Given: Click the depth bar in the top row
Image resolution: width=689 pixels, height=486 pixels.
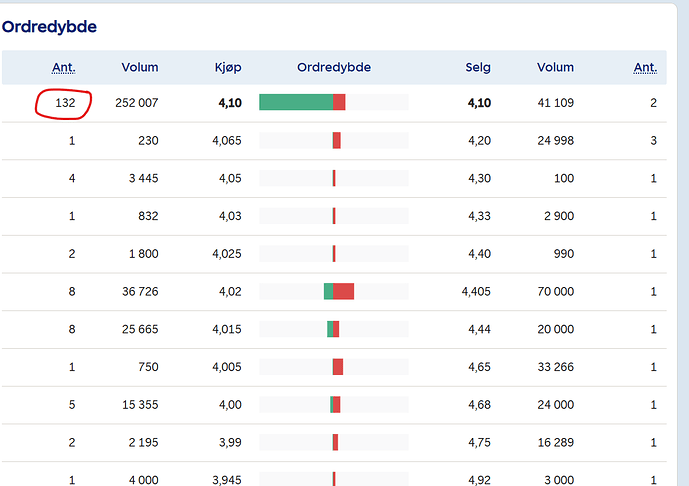Looking at the screenshot, I should (302, 102).
